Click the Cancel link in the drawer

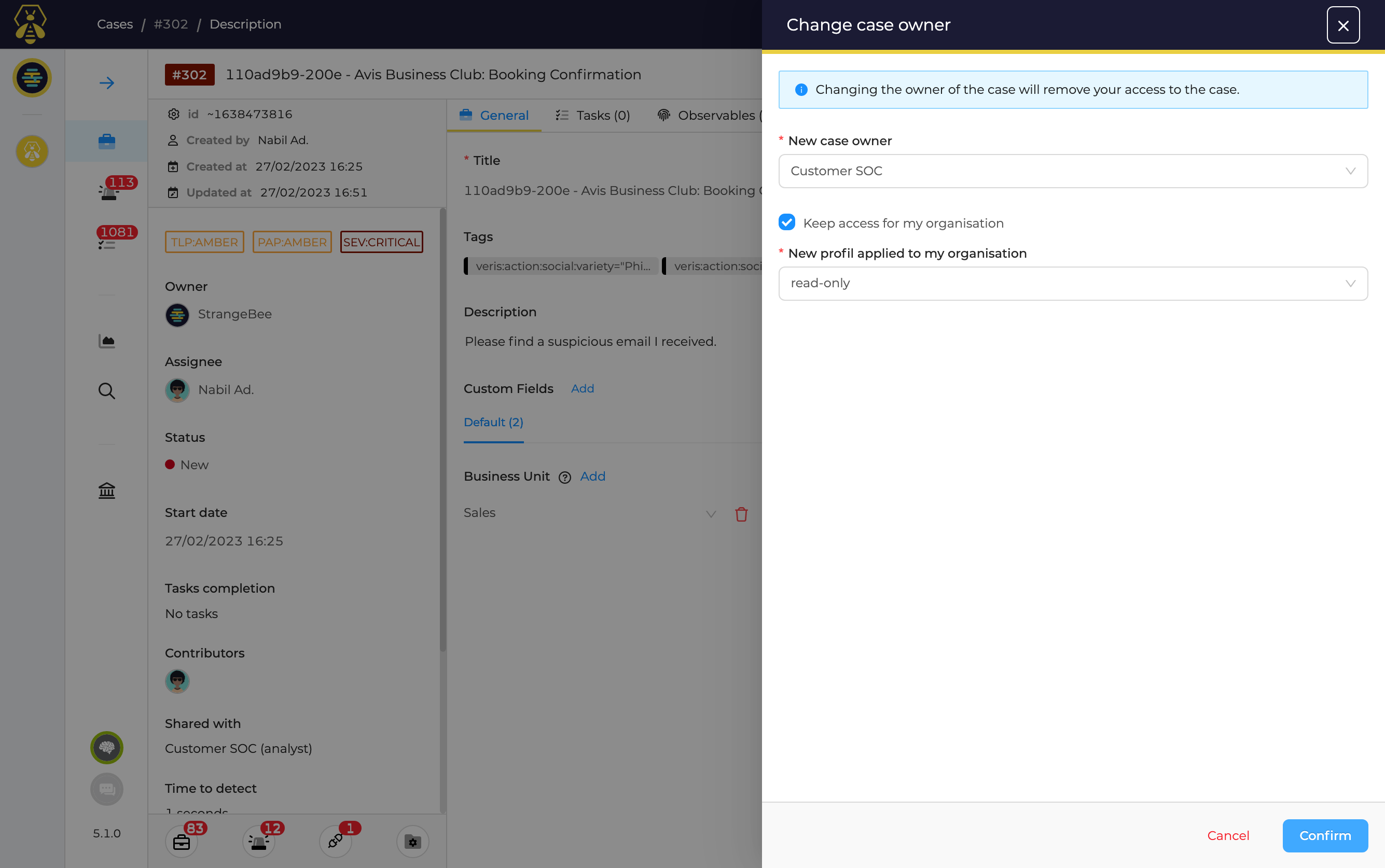coord(1228,836)
